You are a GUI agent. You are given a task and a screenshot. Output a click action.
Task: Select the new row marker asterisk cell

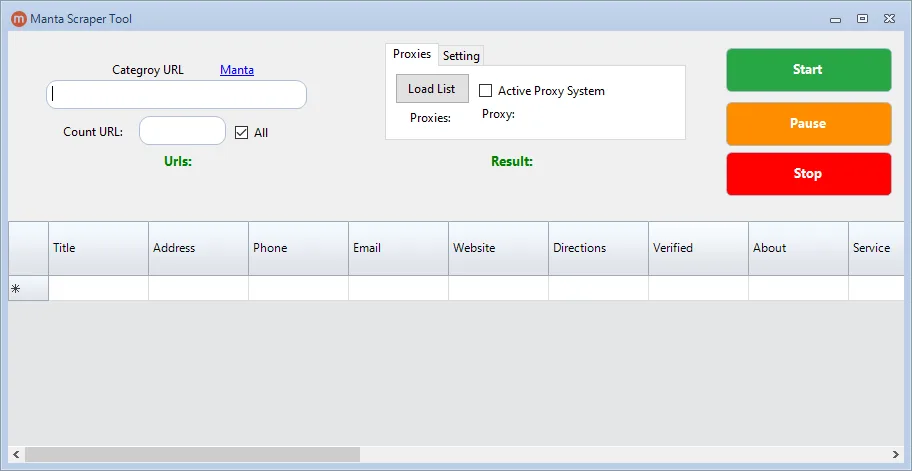coord(28,288)
